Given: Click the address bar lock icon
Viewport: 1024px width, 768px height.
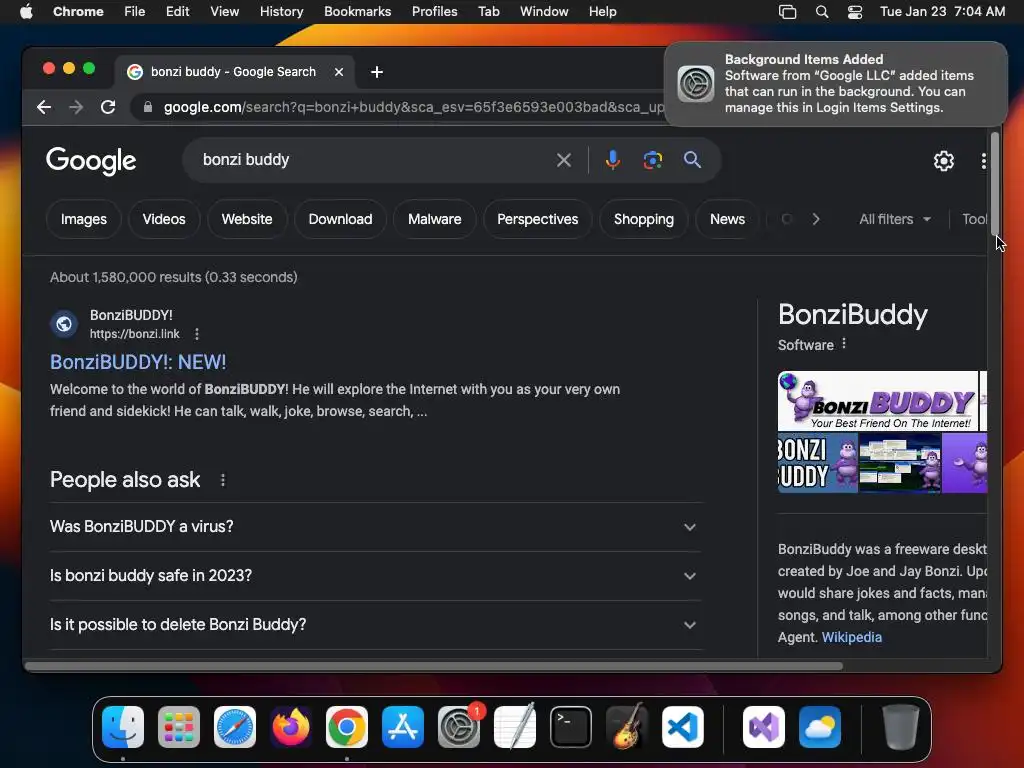Looking at the screenshot, I should click(x=148, y=107).
